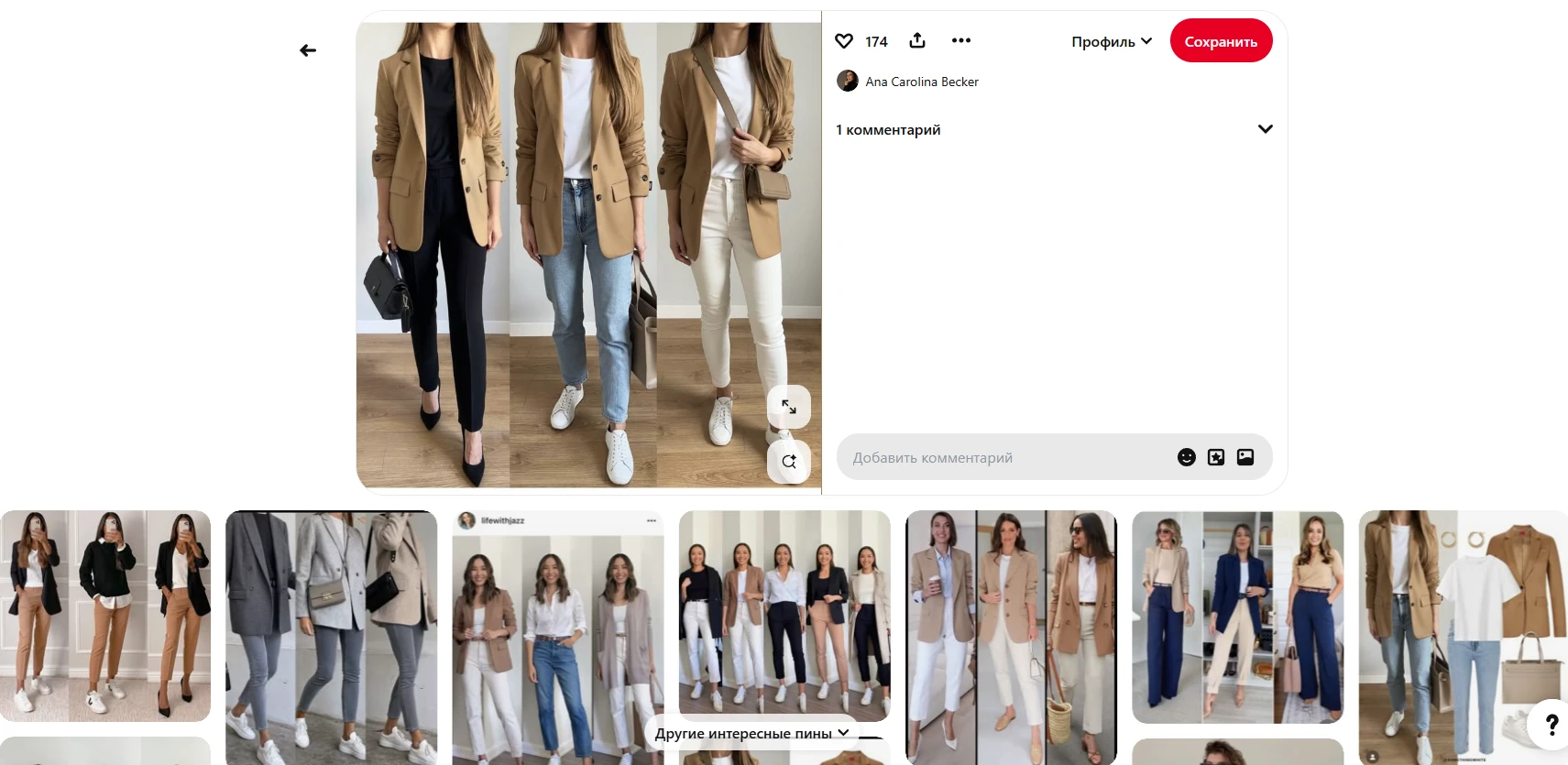The width and height of the screenshot is (1568, 765).
Task: Click the sticker icon in comment box
Action: [x=1216, y=457]
